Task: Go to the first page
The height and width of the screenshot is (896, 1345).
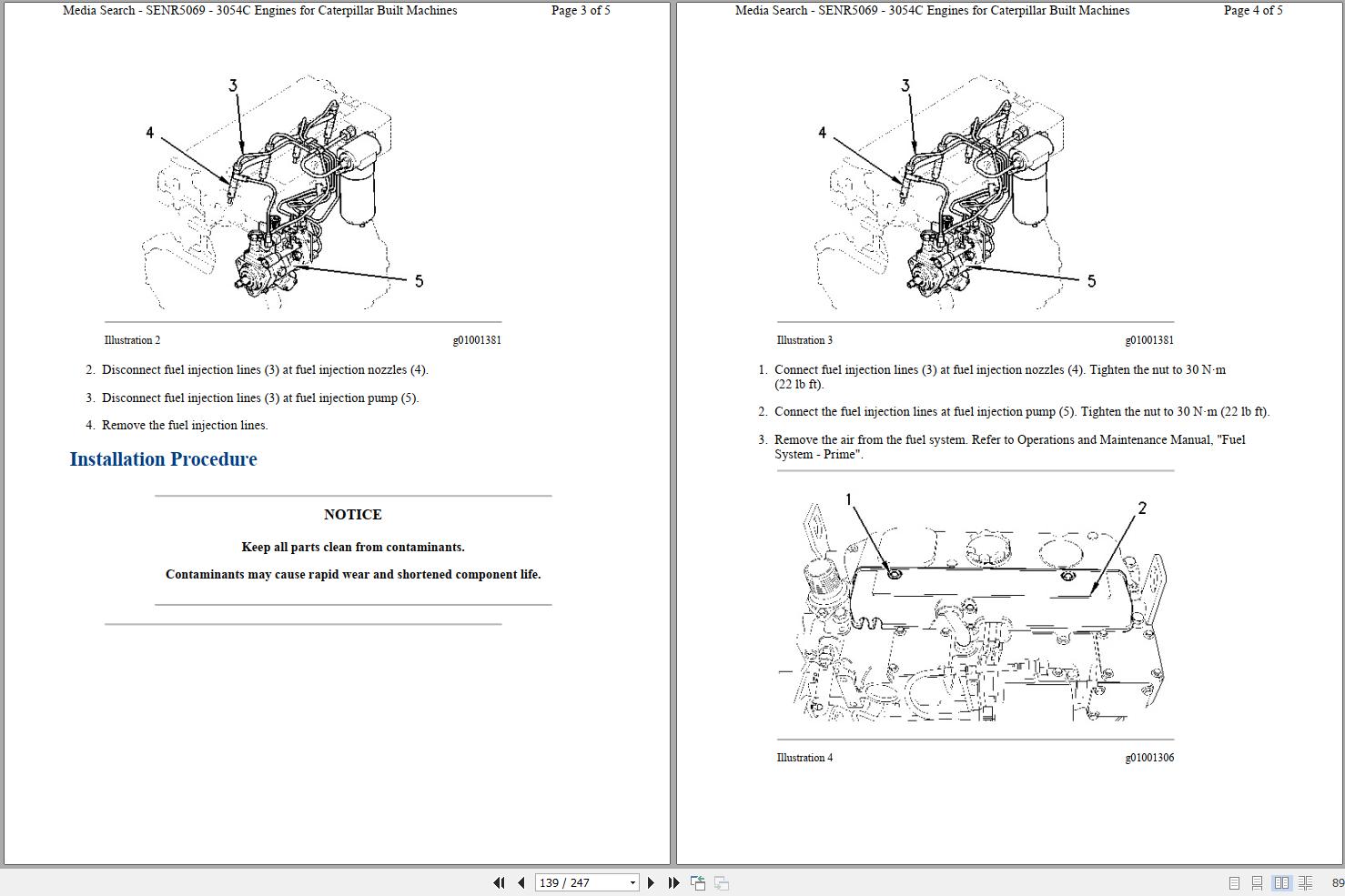Action: 499,882
